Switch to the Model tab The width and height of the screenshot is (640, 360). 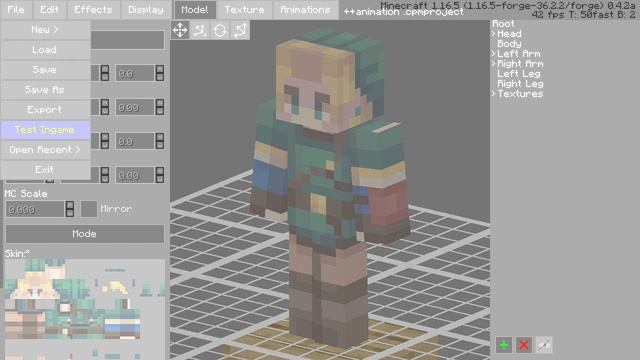coord(195,10)
